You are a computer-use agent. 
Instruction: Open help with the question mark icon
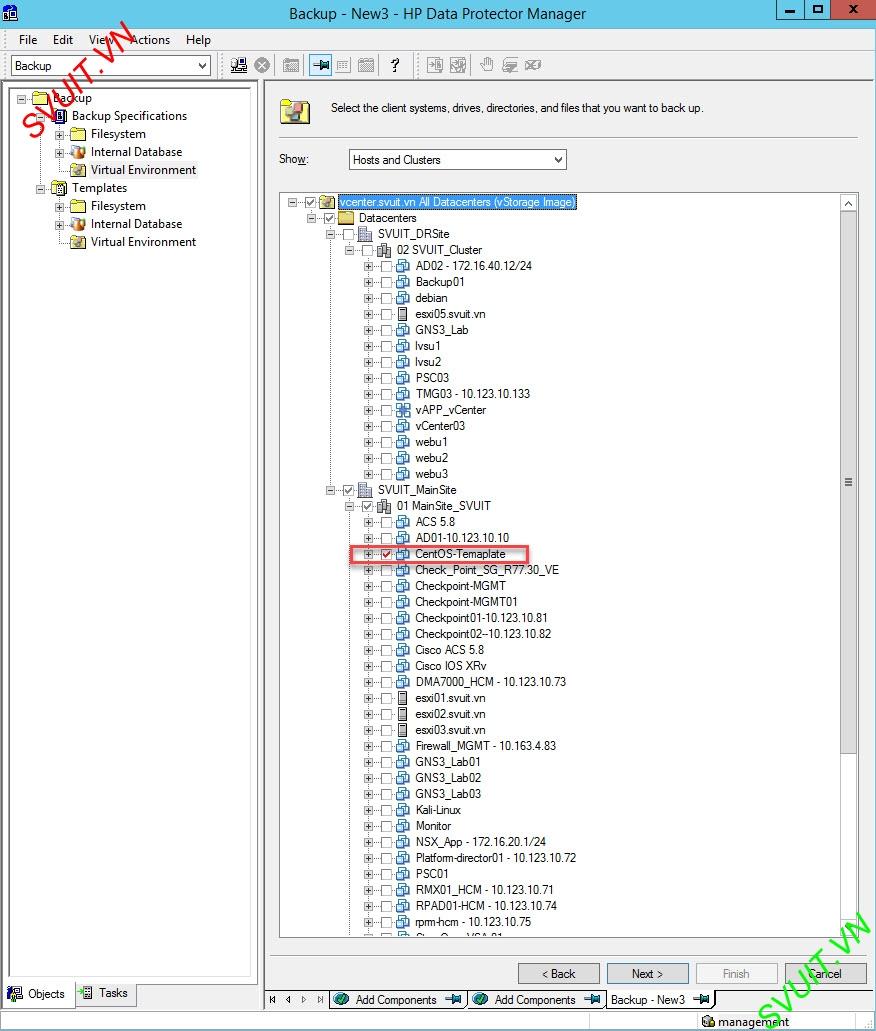pyautogui.click(x=395, y=65)
